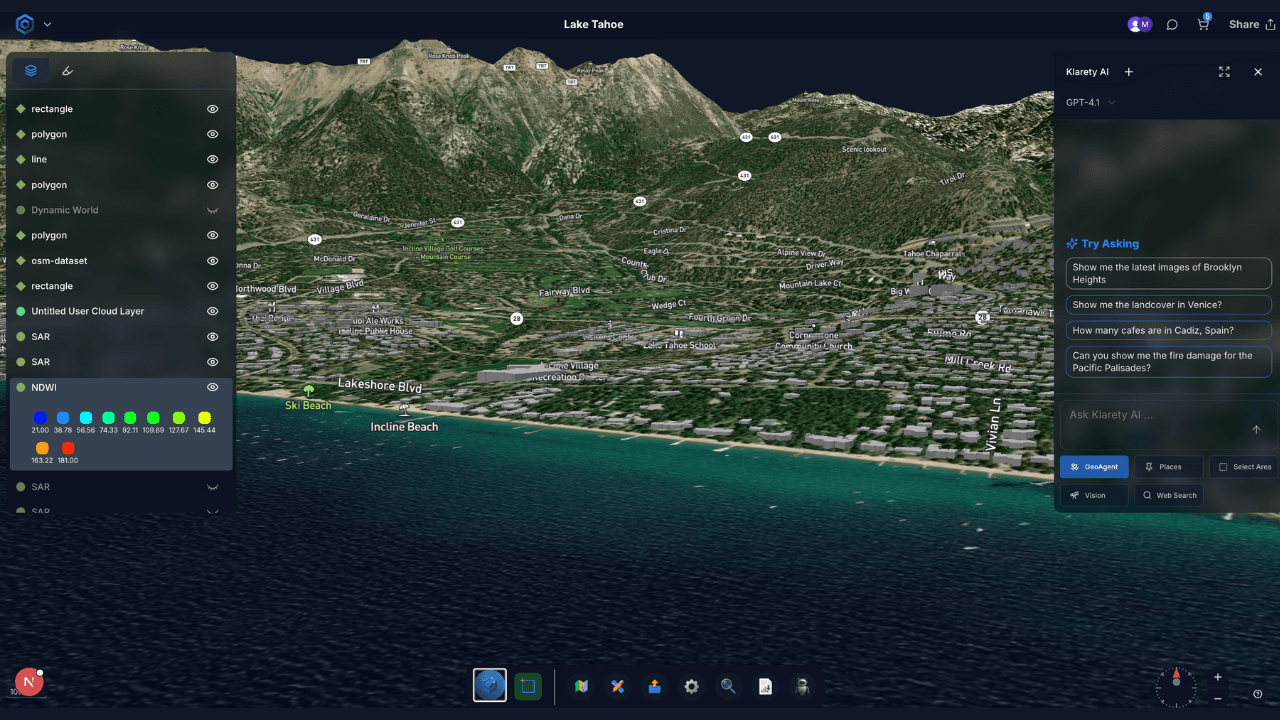Click the GeoAgent button
The width and height of the screenshot is (1280, 720).
(x=1094, y=467)
